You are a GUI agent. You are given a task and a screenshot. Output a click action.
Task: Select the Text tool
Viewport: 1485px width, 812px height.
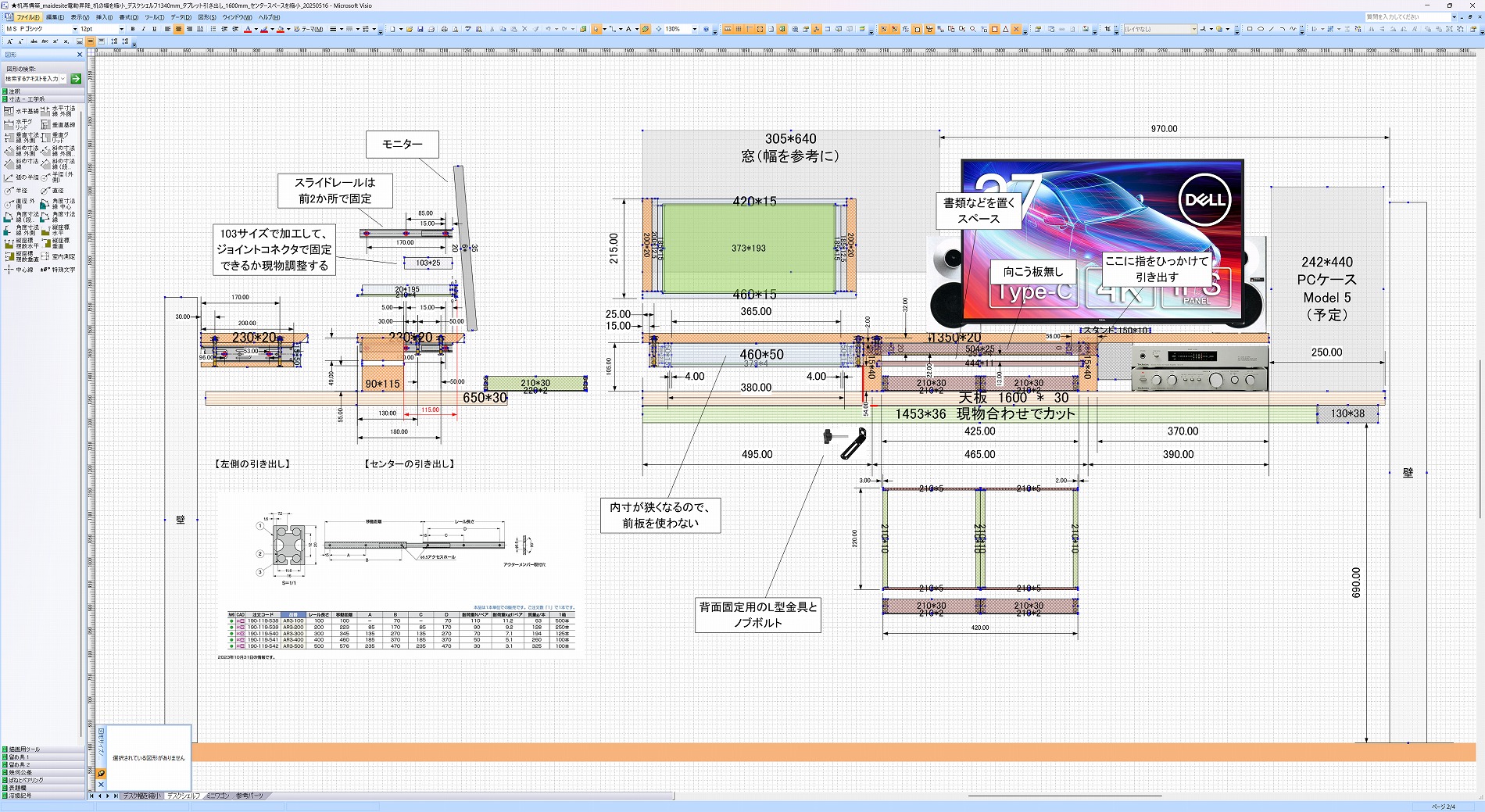pyautogui.click(x=628, y=29)
